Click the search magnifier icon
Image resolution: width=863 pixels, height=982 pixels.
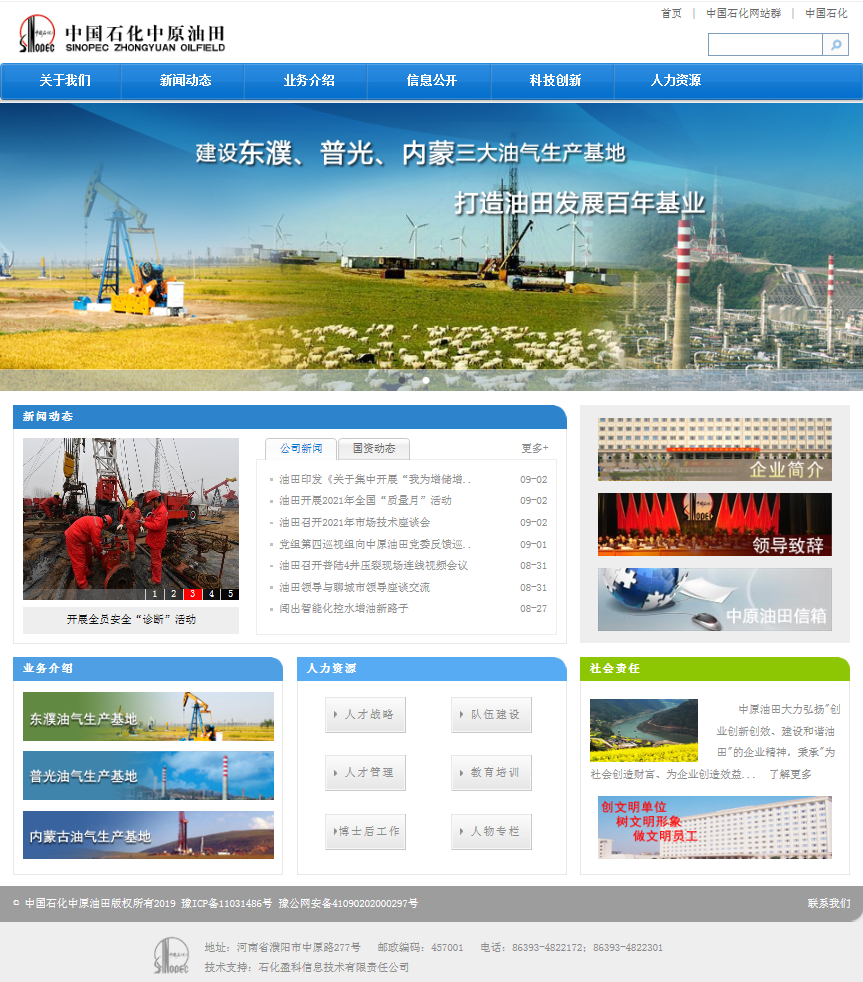click(835, 44)
